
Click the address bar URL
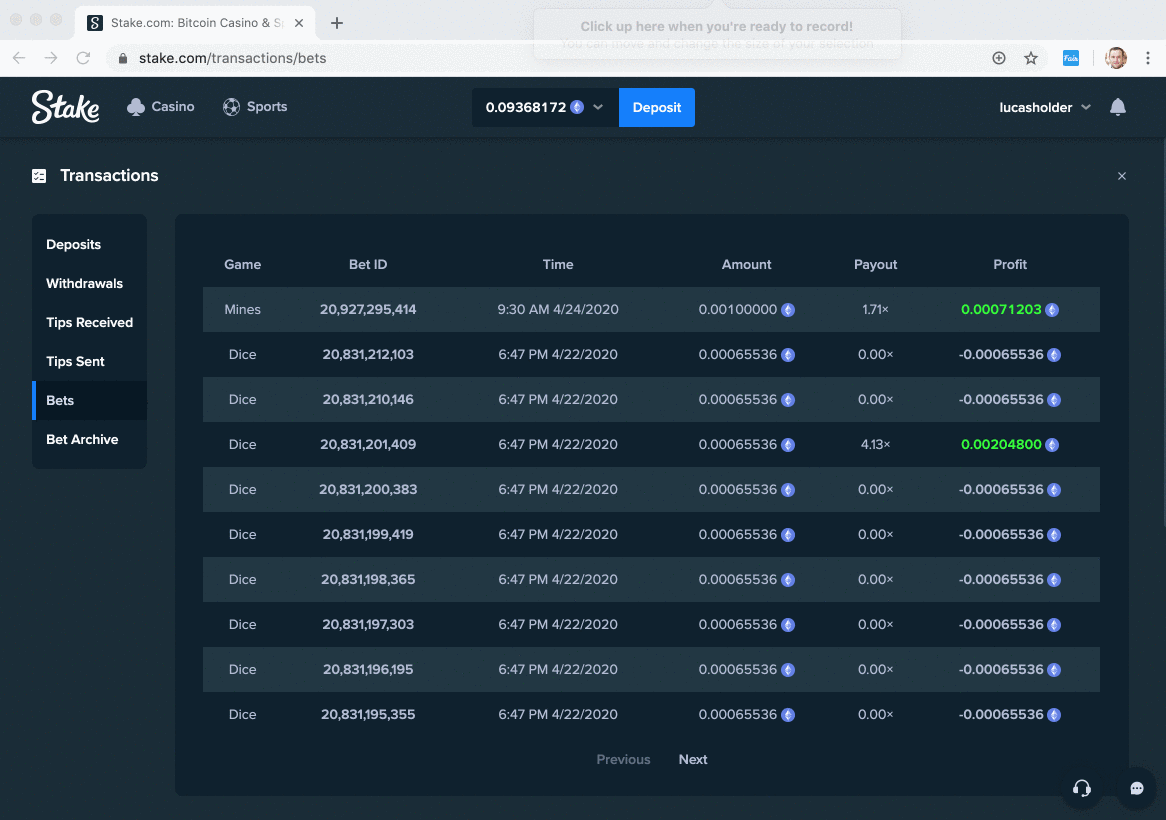[x=233, y=58]
